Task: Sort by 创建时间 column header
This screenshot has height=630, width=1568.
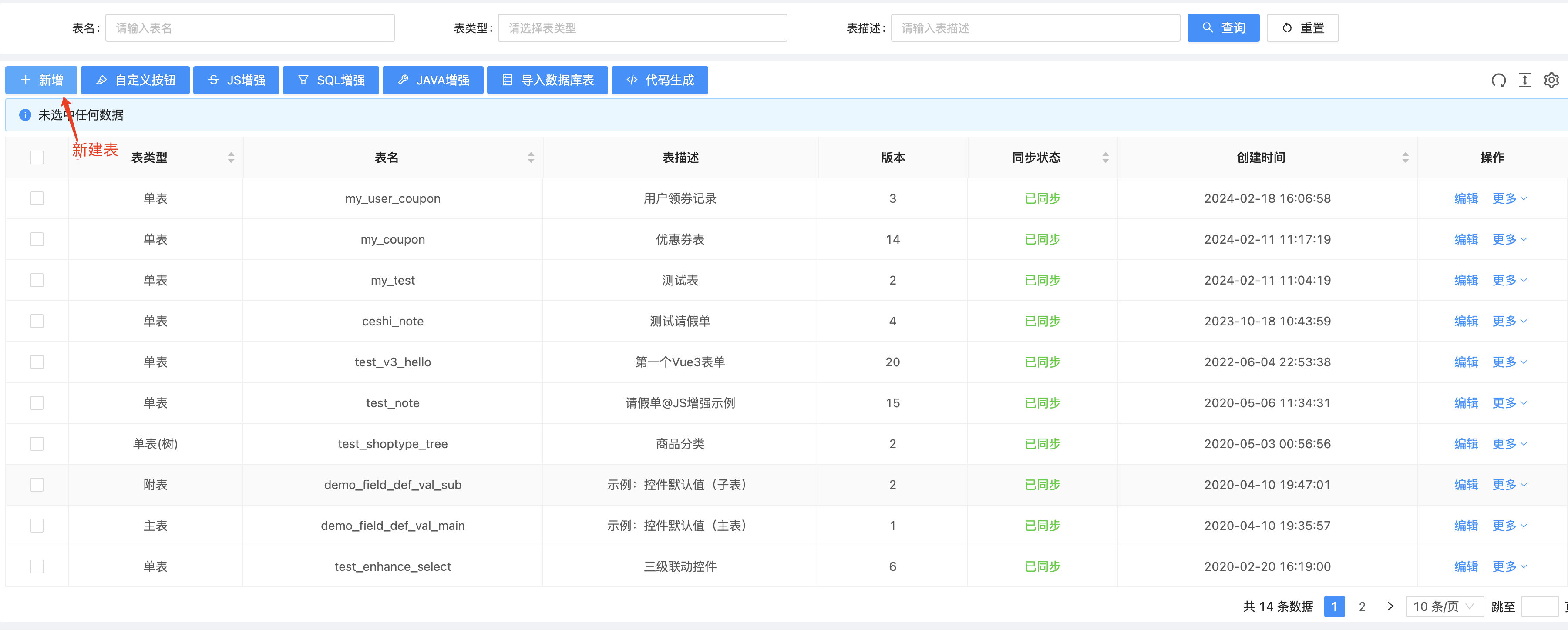Action: (1261, 157)
